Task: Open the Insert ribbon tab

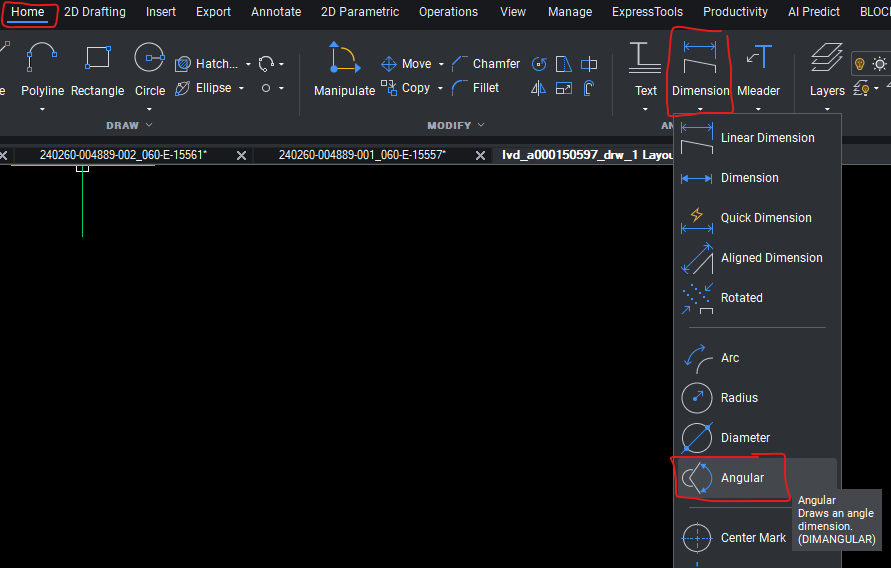Action: (x=161, y=12)
